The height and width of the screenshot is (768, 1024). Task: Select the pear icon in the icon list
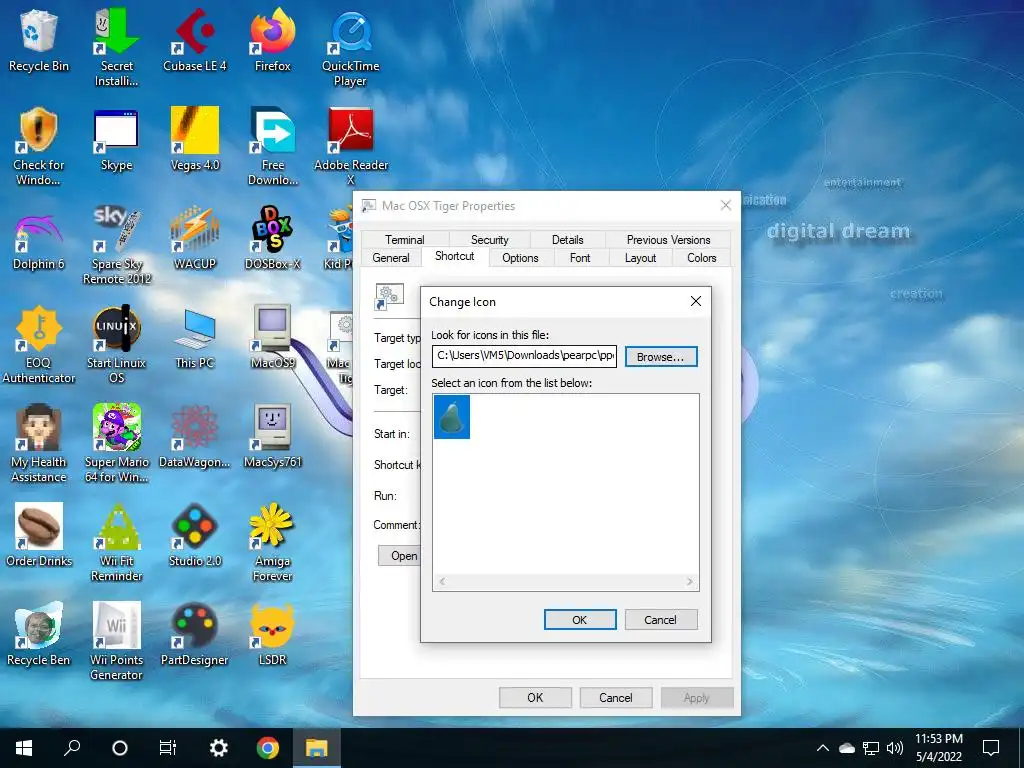coord(451,417)
